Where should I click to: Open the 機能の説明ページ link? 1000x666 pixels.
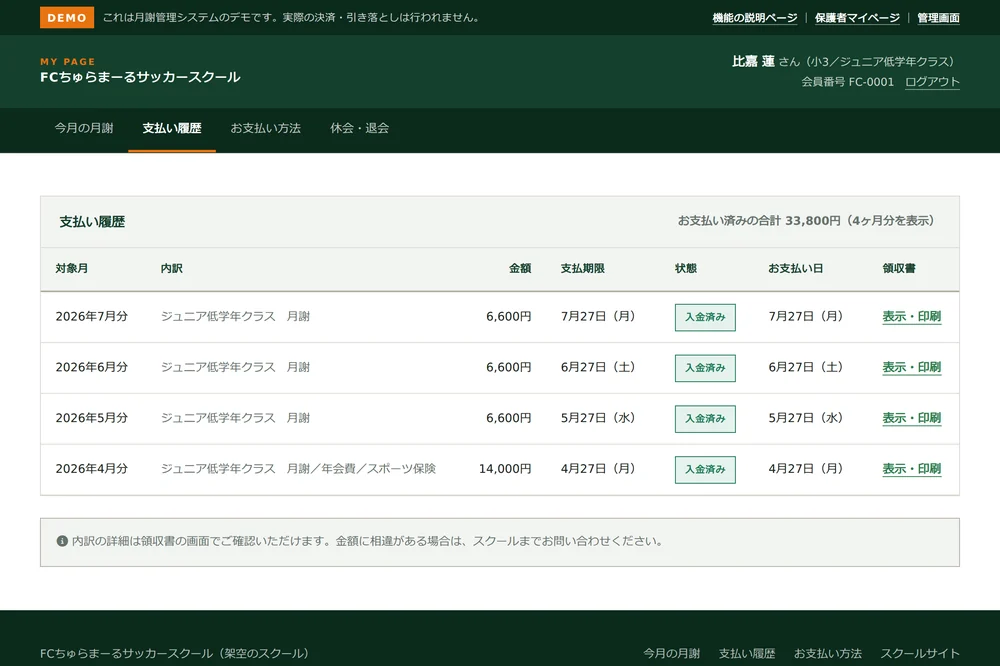pyautogui.click(x=754, y=18)
